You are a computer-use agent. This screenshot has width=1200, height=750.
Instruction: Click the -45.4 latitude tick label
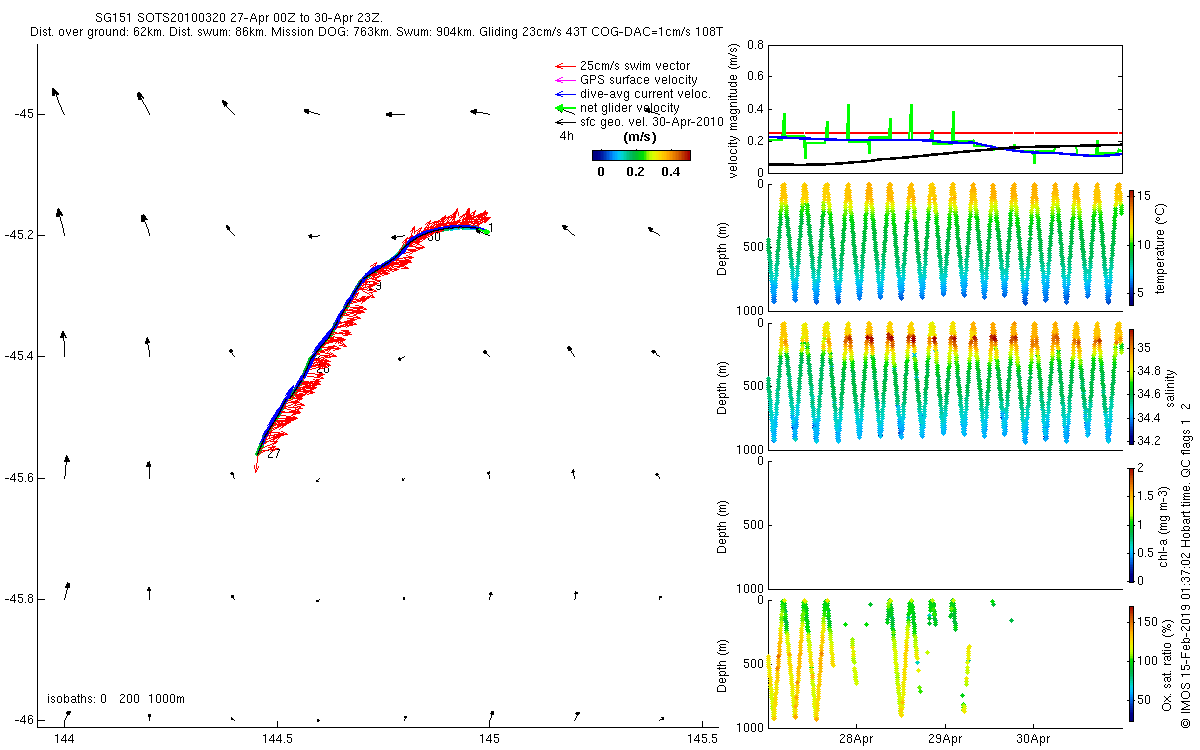[21, 356]
